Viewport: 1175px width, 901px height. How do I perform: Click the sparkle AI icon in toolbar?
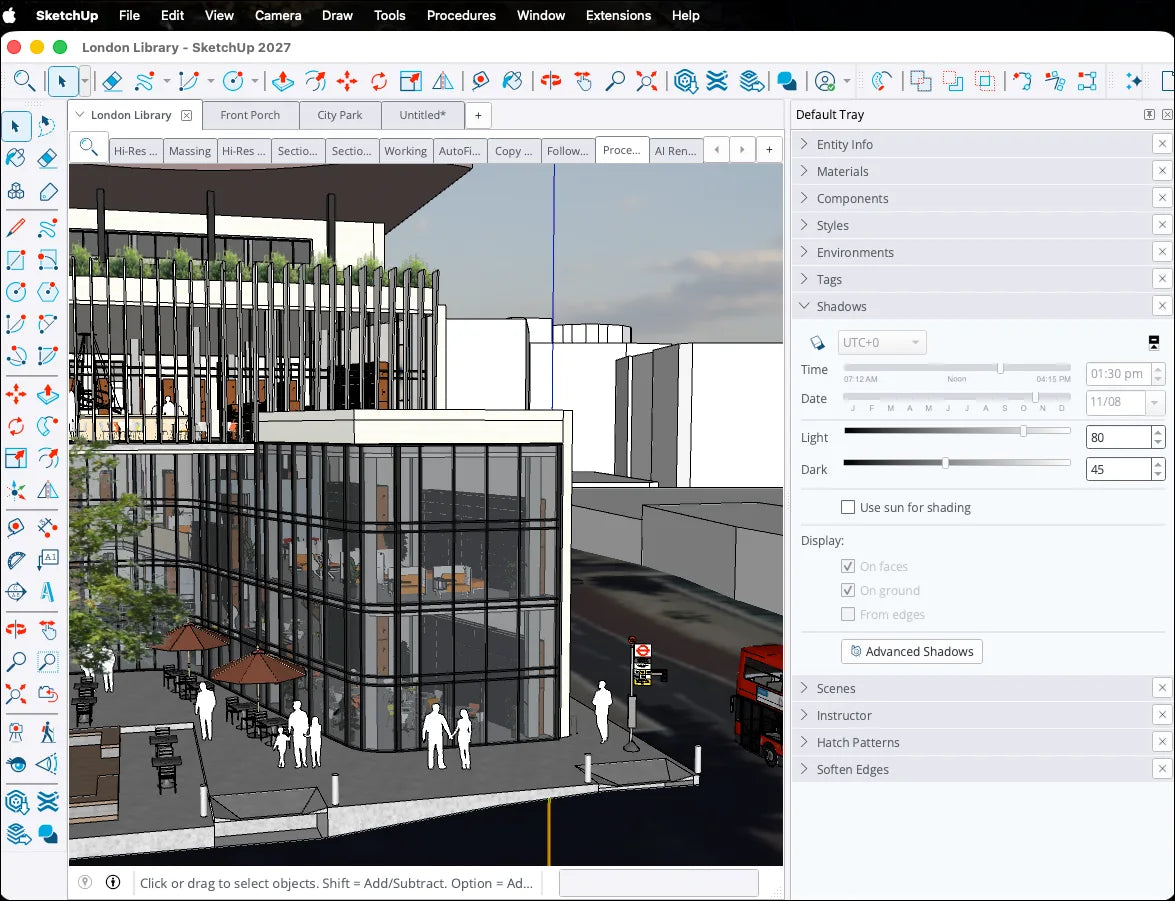pos(1134,81)
